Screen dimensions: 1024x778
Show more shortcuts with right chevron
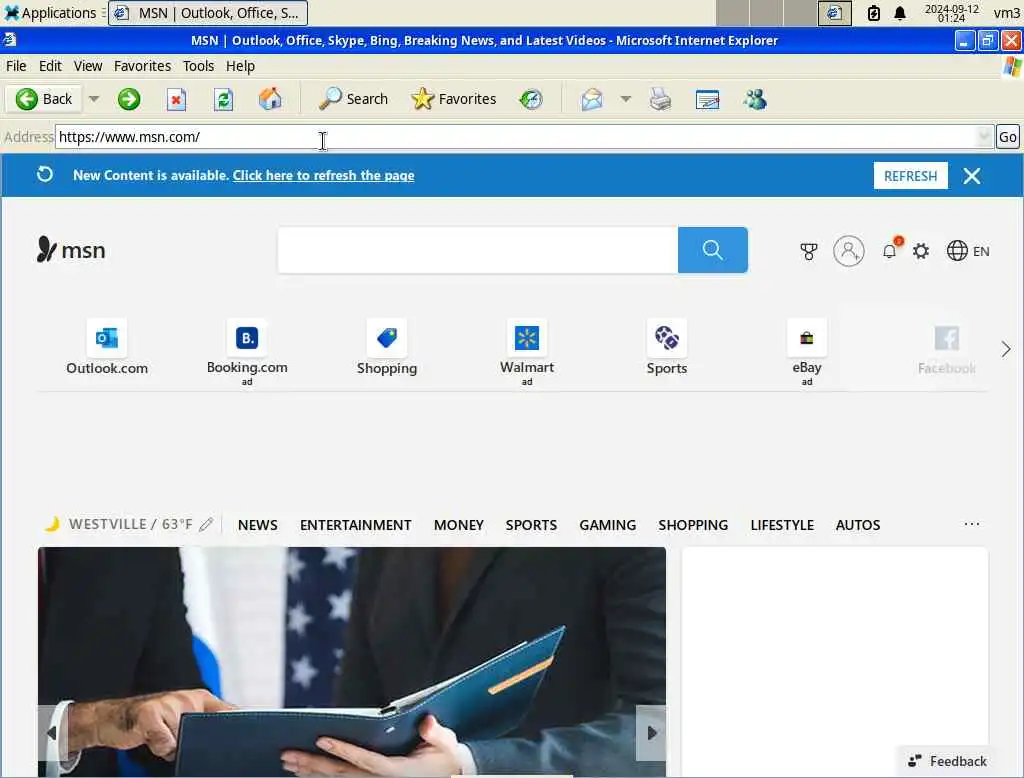[1006, 349]
